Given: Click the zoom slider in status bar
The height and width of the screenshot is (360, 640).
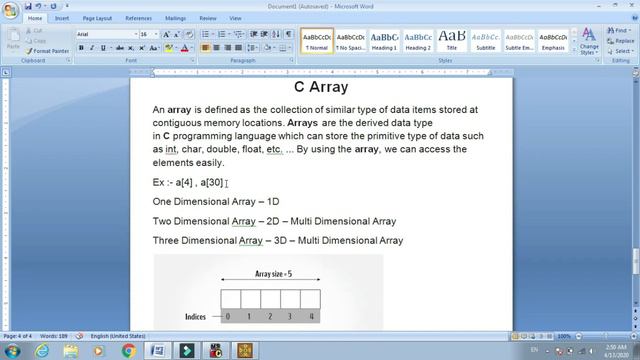Looking at the screenshot, I should coord(606,336).
